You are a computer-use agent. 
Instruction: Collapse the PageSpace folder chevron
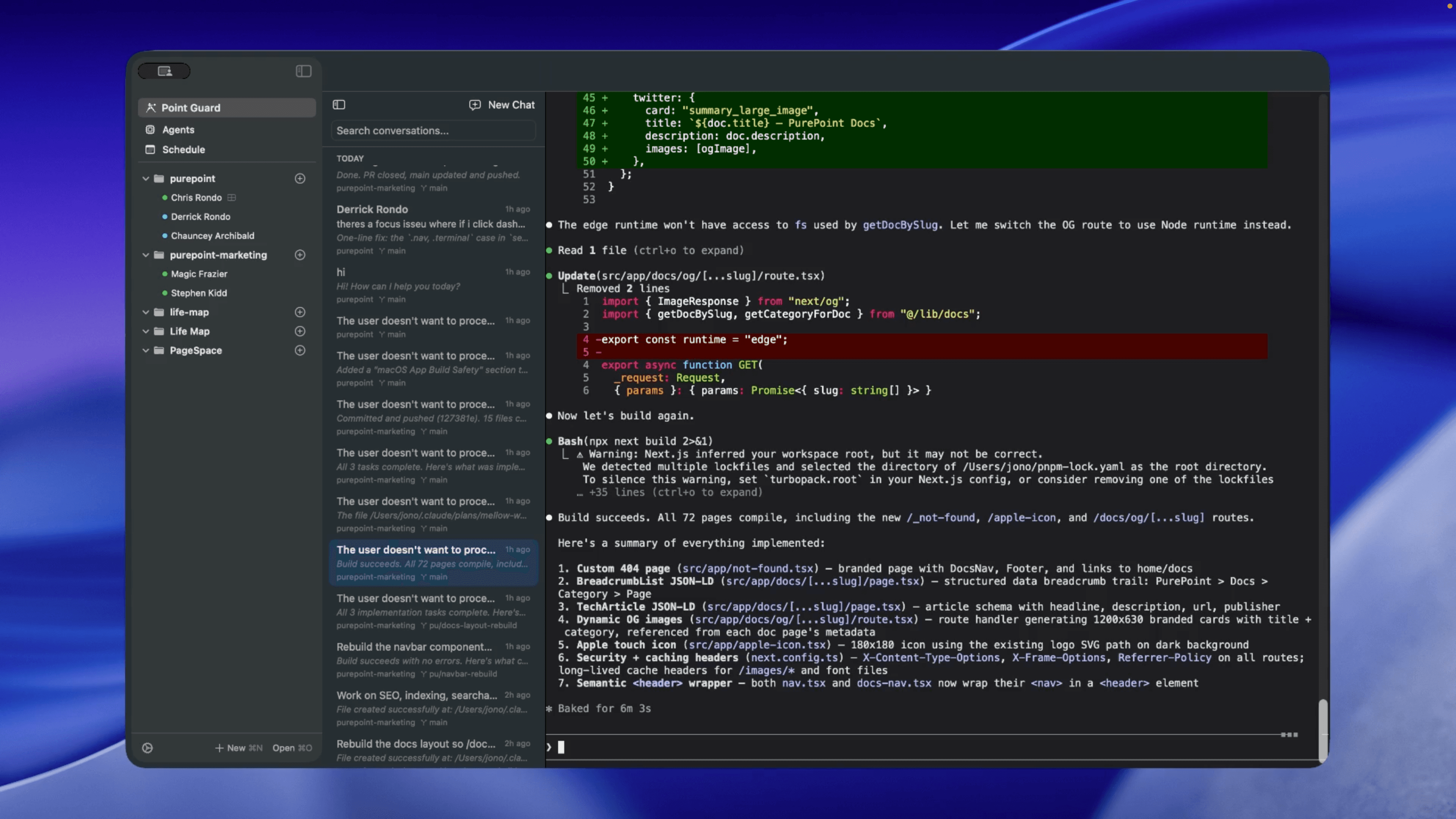pyautogui.click(x=146, y=350)
